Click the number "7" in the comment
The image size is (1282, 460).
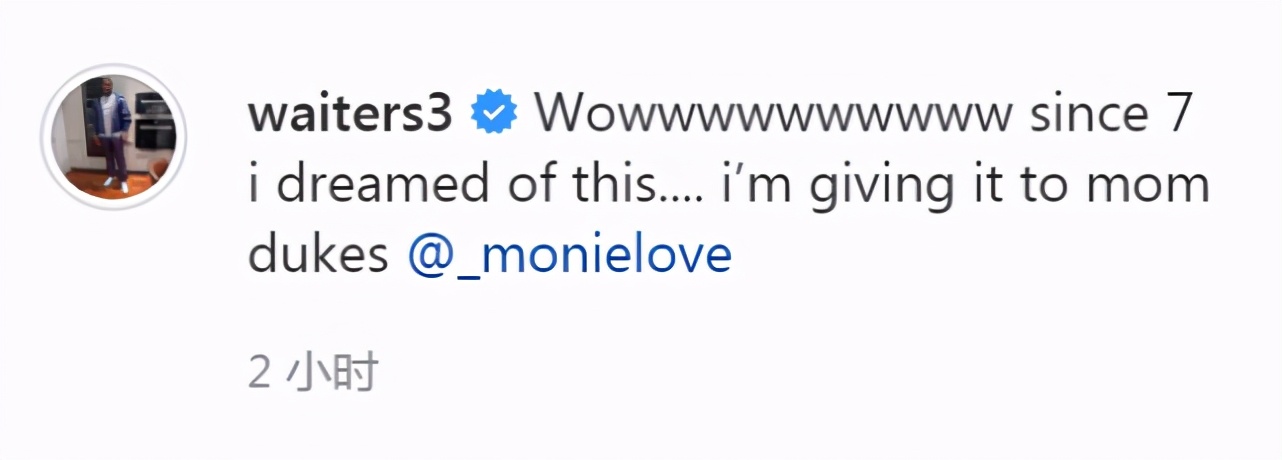pos(1181,116)
